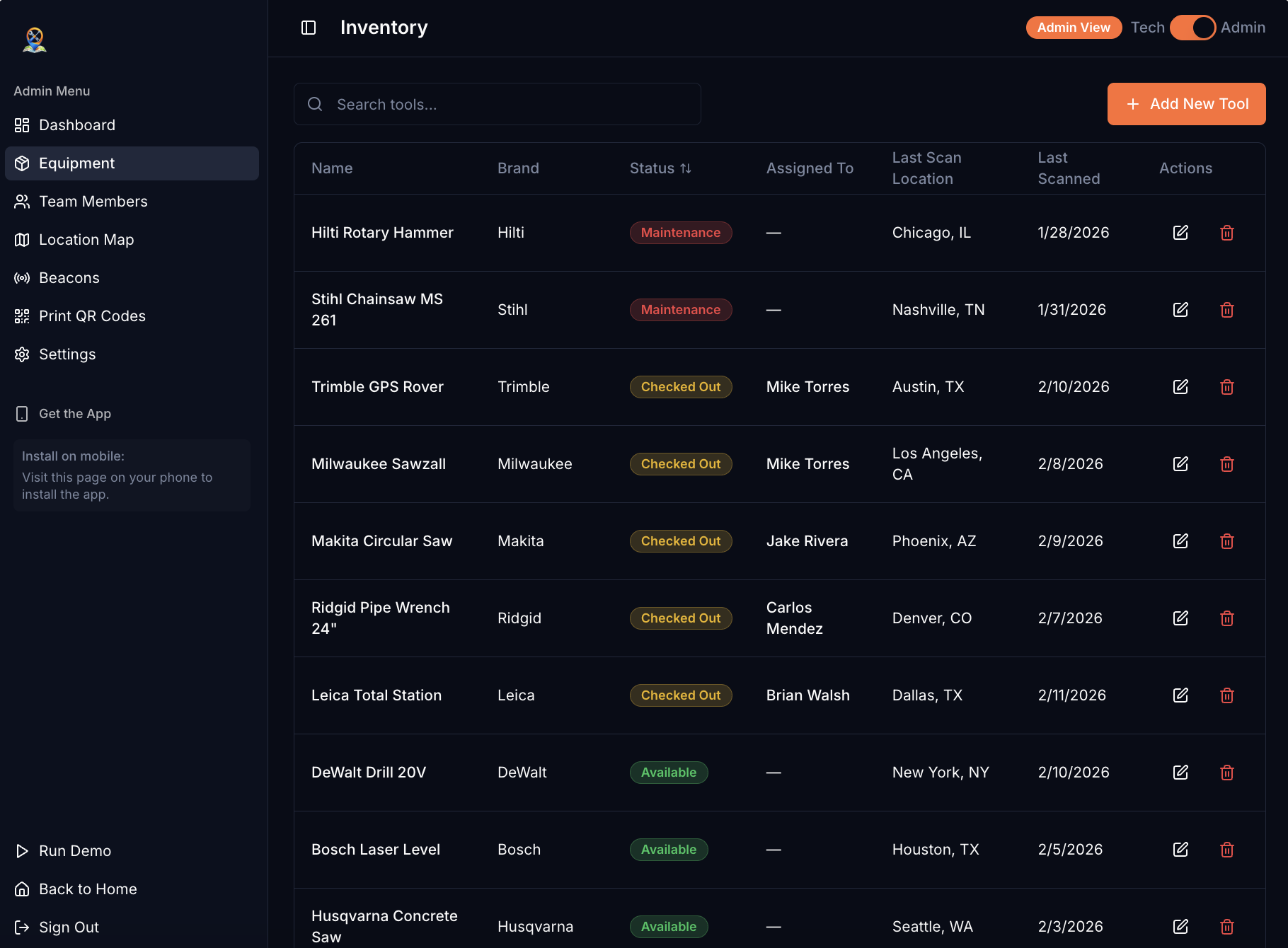Edit the Ridgid Pipe Wrench entry
Viewport: 1288px width, 948px height.
1180,618
